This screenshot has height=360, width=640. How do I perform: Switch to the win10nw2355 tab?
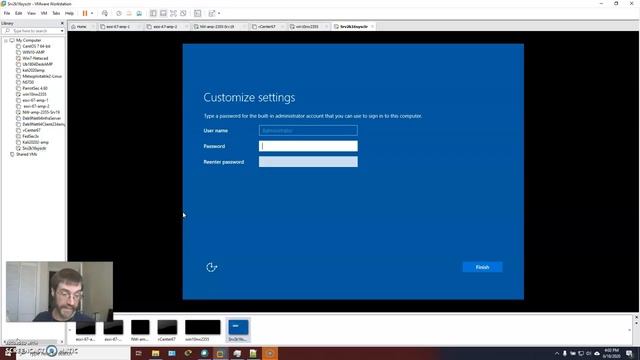click(307, 27)
